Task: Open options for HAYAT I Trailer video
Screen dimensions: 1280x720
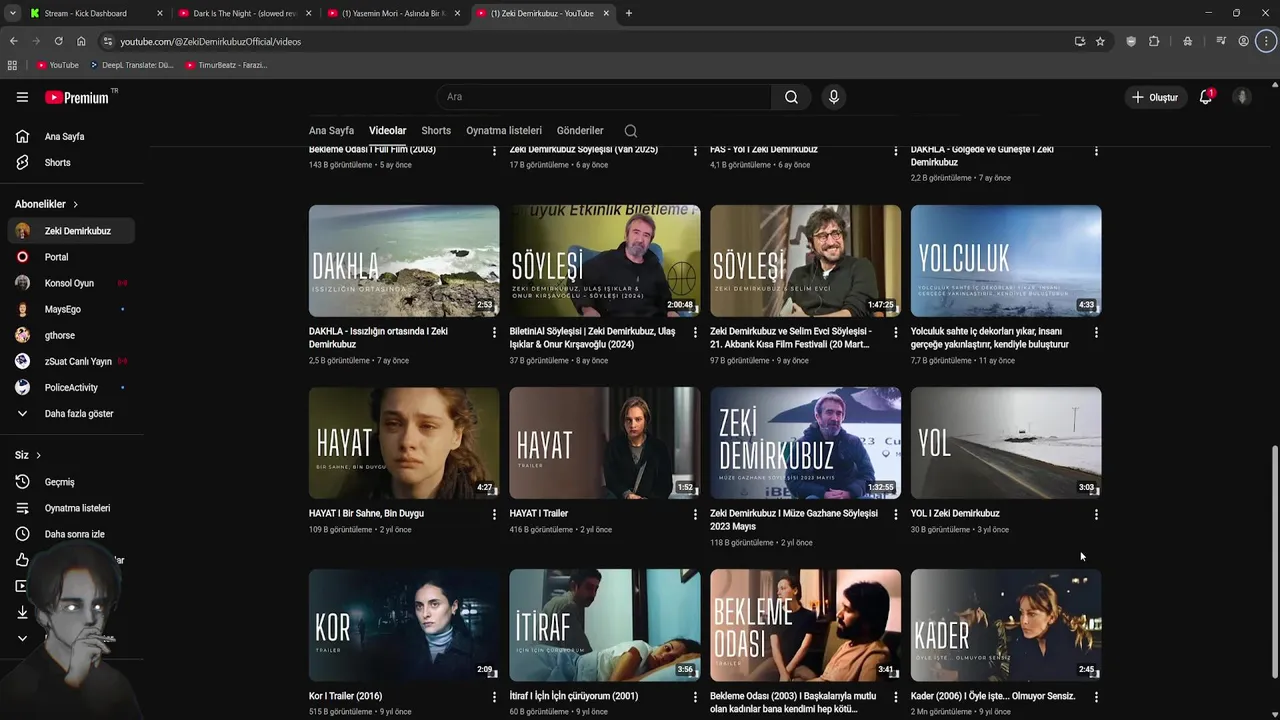Action: tap(695, 514)
